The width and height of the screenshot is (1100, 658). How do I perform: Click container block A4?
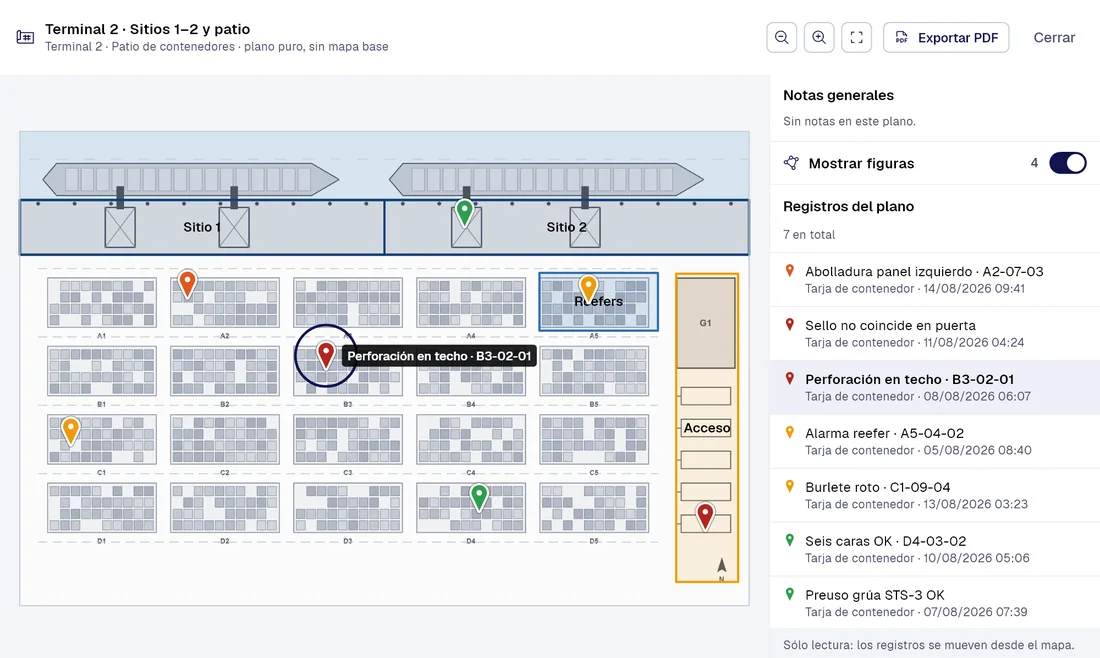(x=471, y=302)
